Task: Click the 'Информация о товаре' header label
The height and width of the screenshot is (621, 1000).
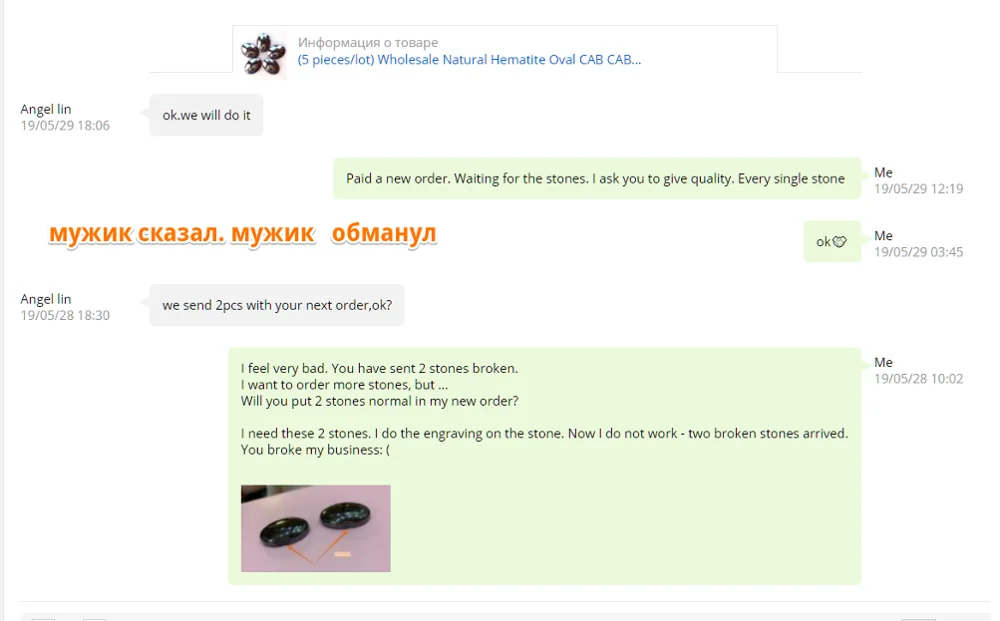Action: pos(368,43)
